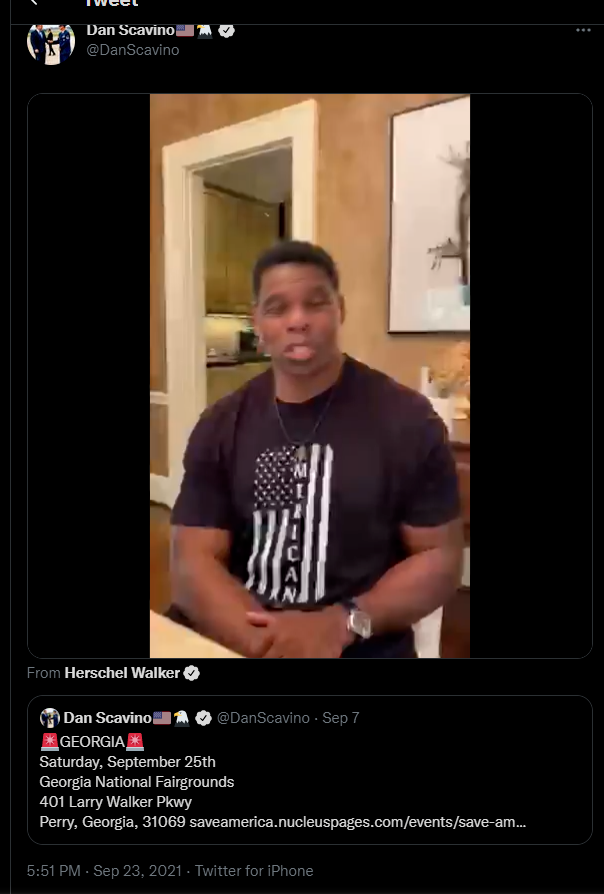Click the back arrow beside Tweet header
Screen dimensions: 604x894
tap(33, 2)
